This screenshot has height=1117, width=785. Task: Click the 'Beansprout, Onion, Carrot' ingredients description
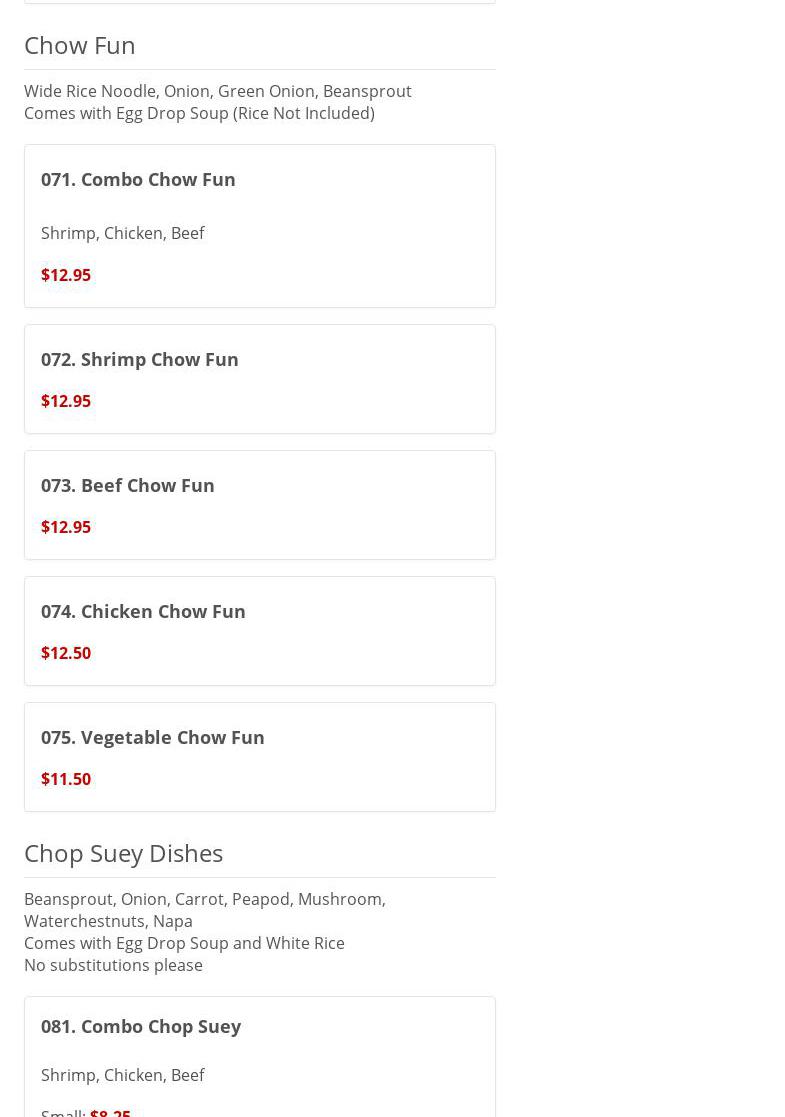click(x=205, y=899)
